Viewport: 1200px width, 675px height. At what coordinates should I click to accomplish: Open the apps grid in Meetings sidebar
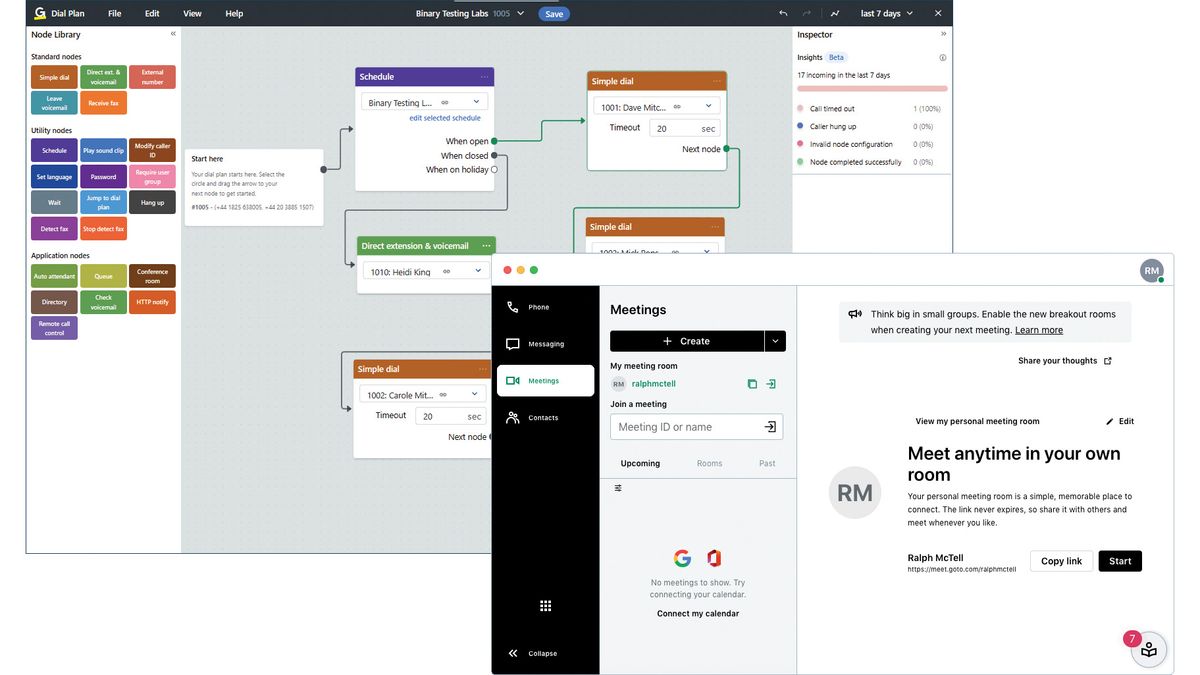pyautogui.click(x=546, y=606)
